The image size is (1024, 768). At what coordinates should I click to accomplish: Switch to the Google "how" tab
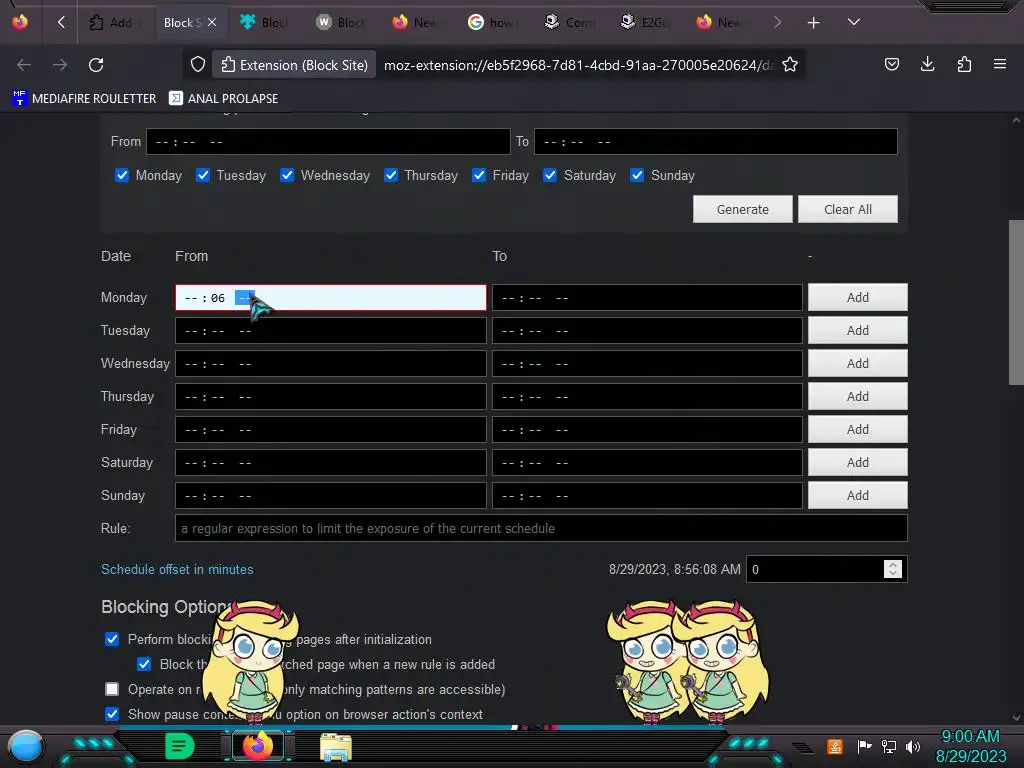pos(493,23)
